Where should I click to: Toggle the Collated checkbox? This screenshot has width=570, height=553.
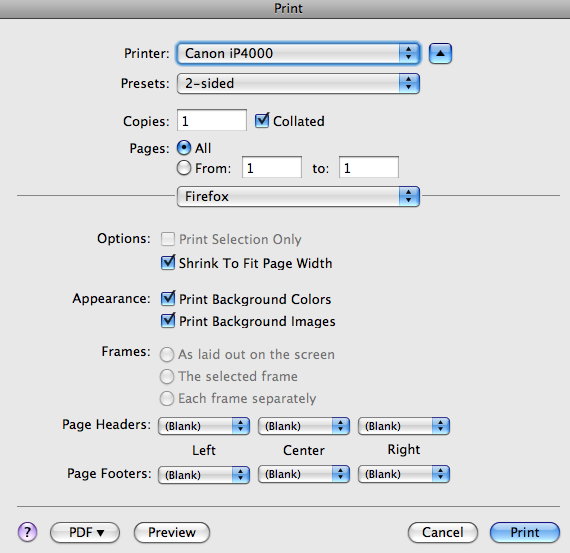pyautogui.click(x=262, y=120)
